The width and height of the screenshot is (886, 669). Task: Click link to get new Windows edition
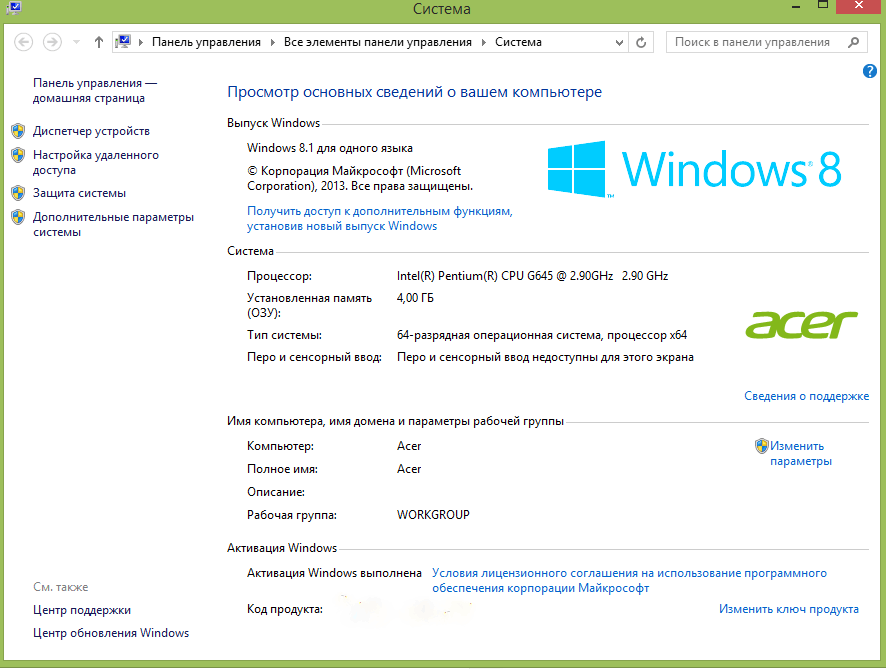point(380,218)
